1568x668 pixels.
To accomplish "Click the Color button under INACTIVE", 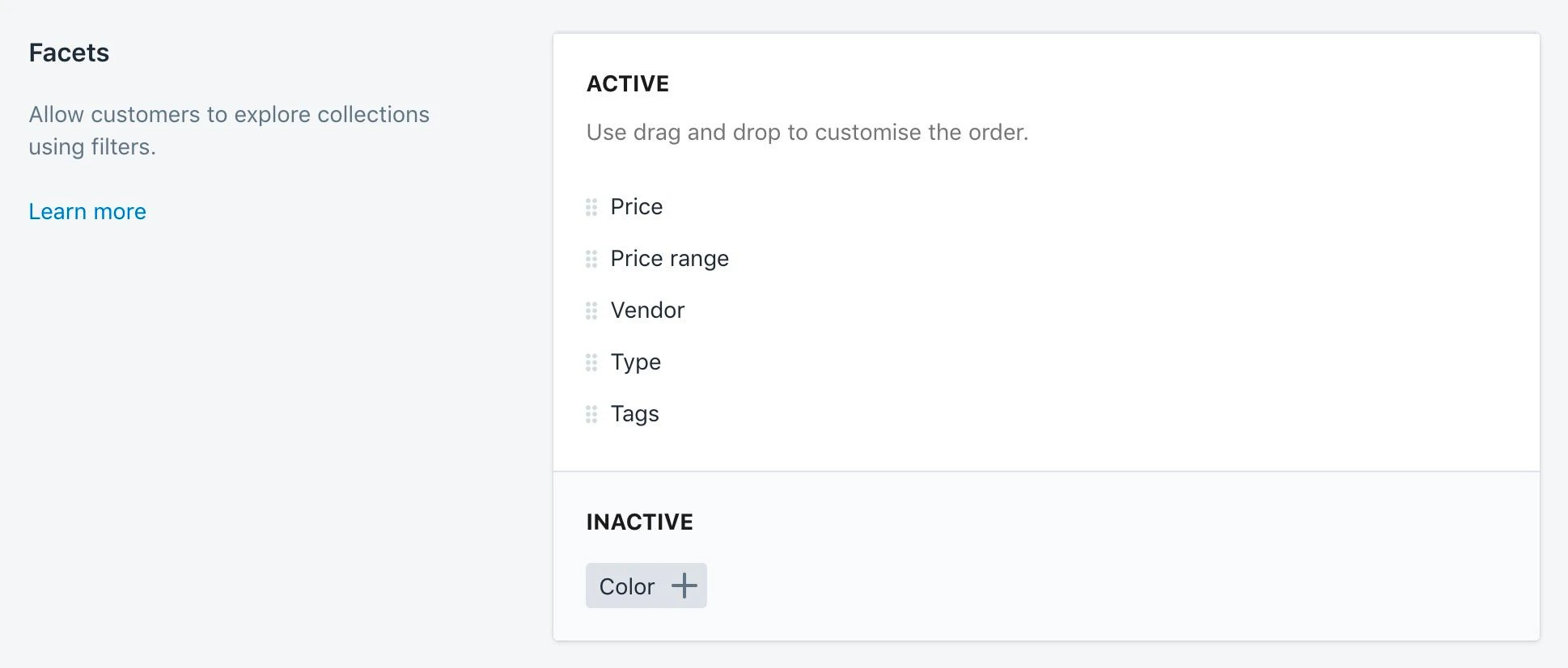I will [645, 585].
